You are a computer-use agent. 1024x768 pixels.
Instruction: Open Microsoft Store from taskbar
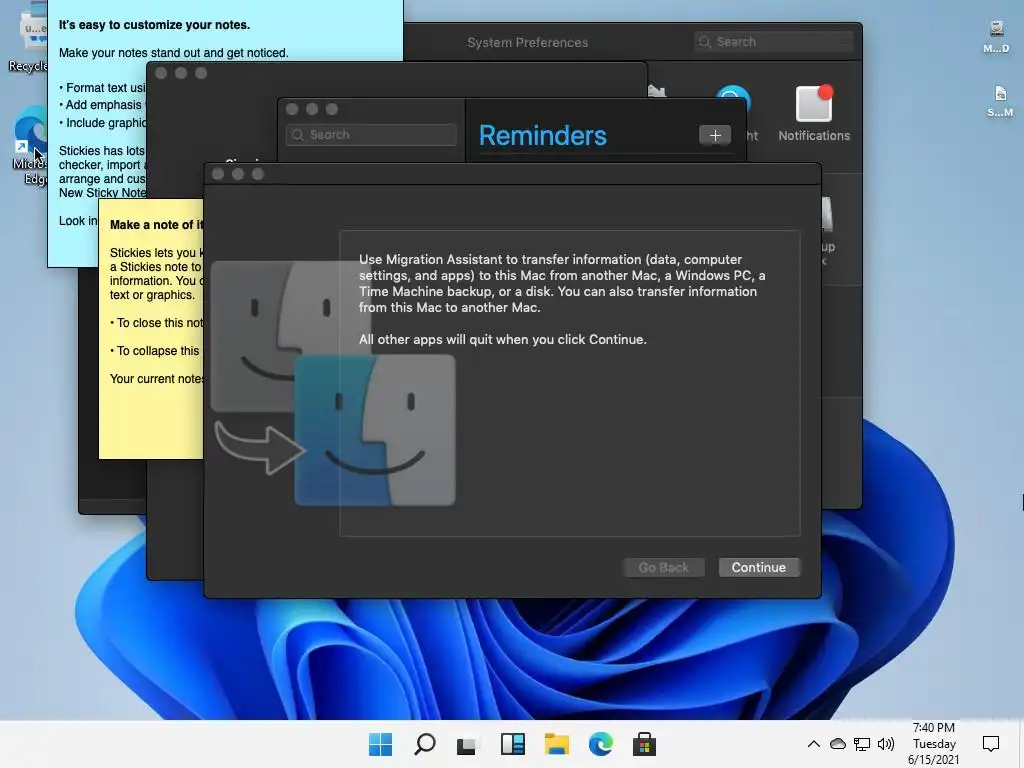[645, 744]
